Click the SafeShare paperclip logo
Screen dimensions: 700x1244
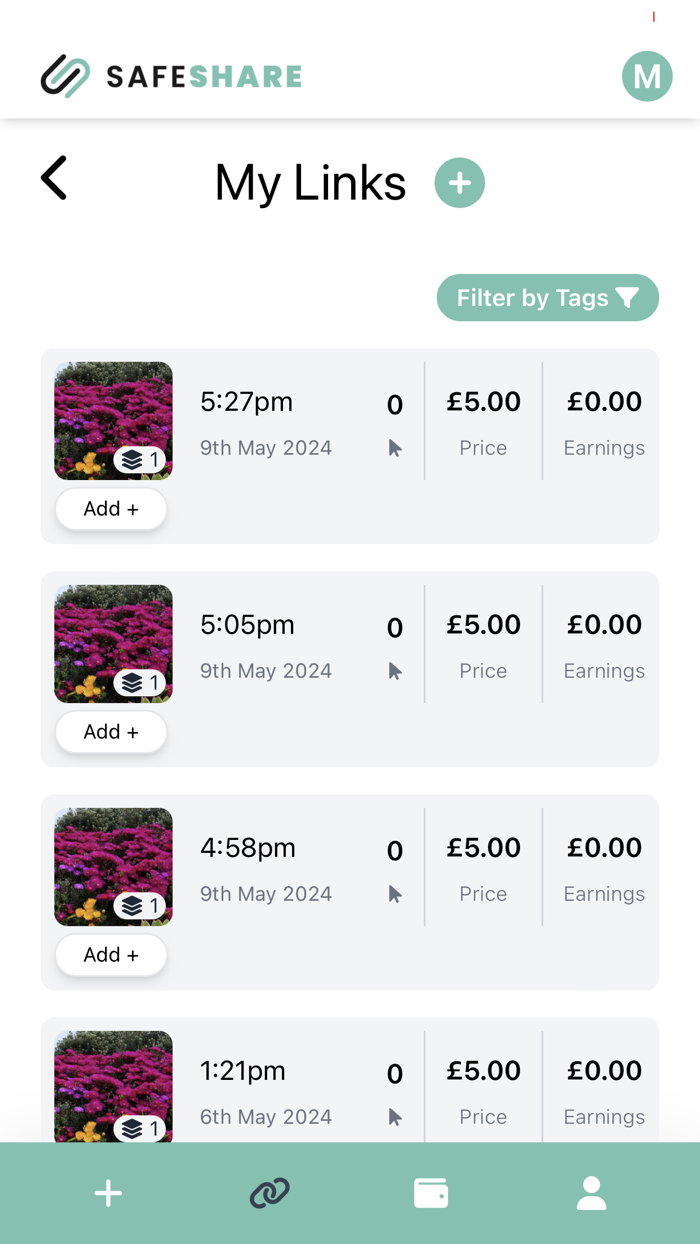click(x=66, y=76)
